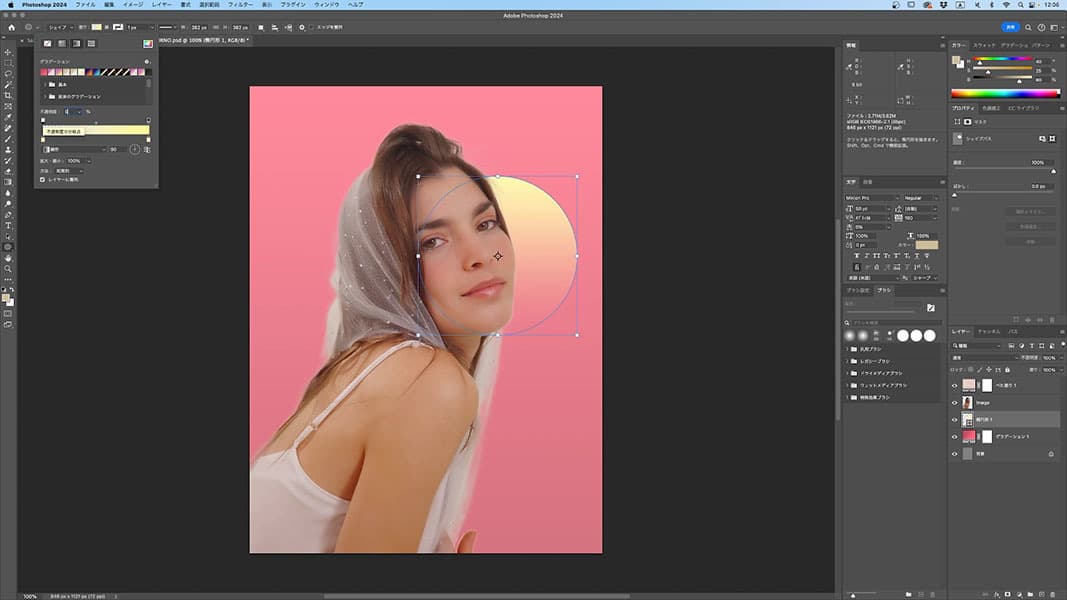Select the Zoom tool in the toolbar
Image resolution: width=1067 pixels, height=600 pixels.
click(8, 268)
